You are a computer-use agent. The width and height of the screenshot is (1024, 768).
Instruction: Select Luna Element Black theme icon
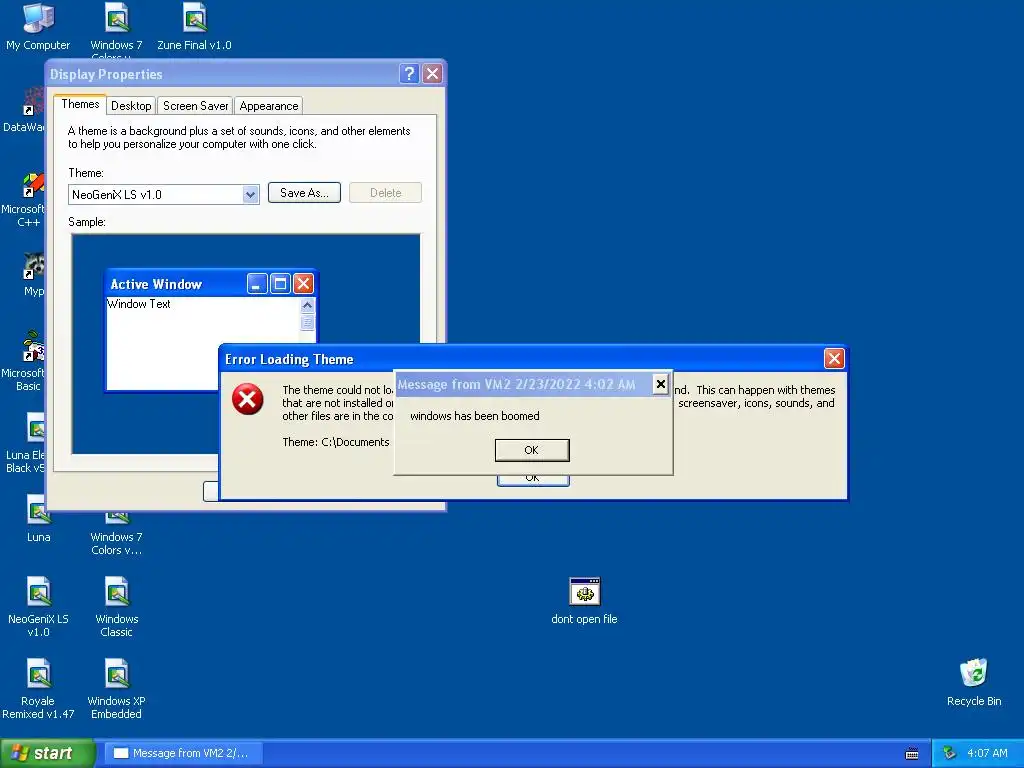tap(35, 428)
